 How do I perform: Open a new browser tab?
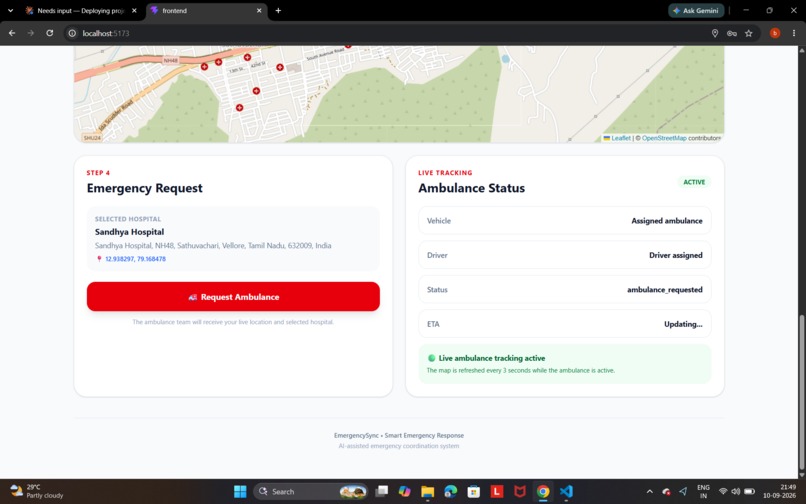[278, 10]
